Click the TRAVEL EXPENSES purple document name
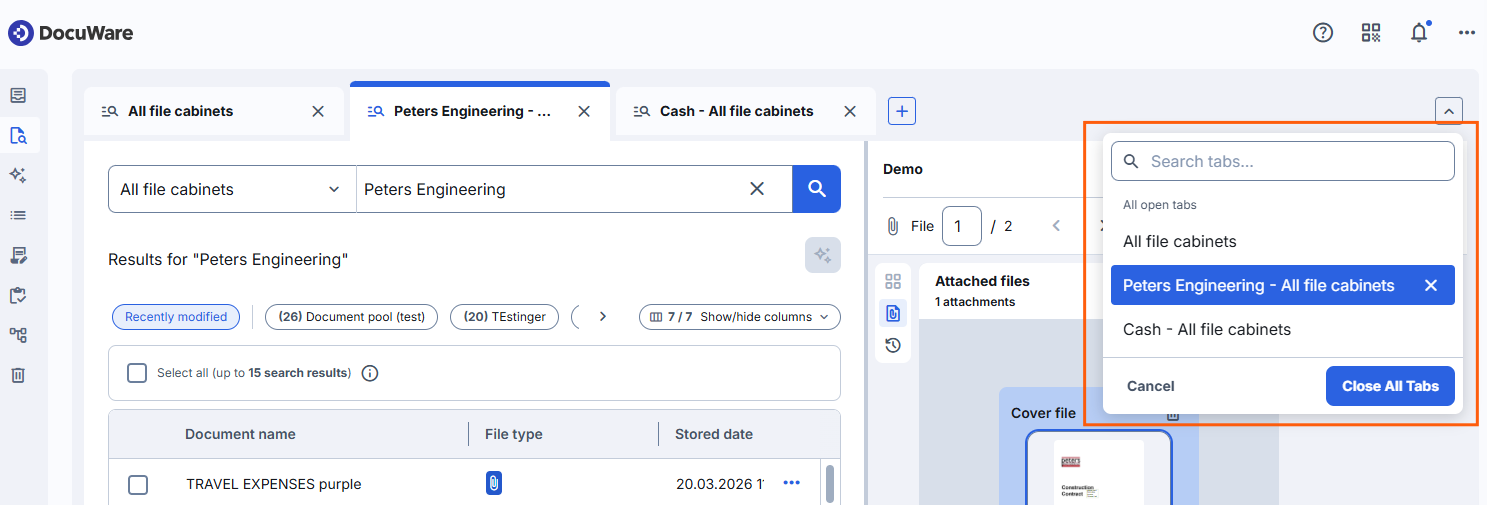The image size is (1487, 505). click(273, 484)
